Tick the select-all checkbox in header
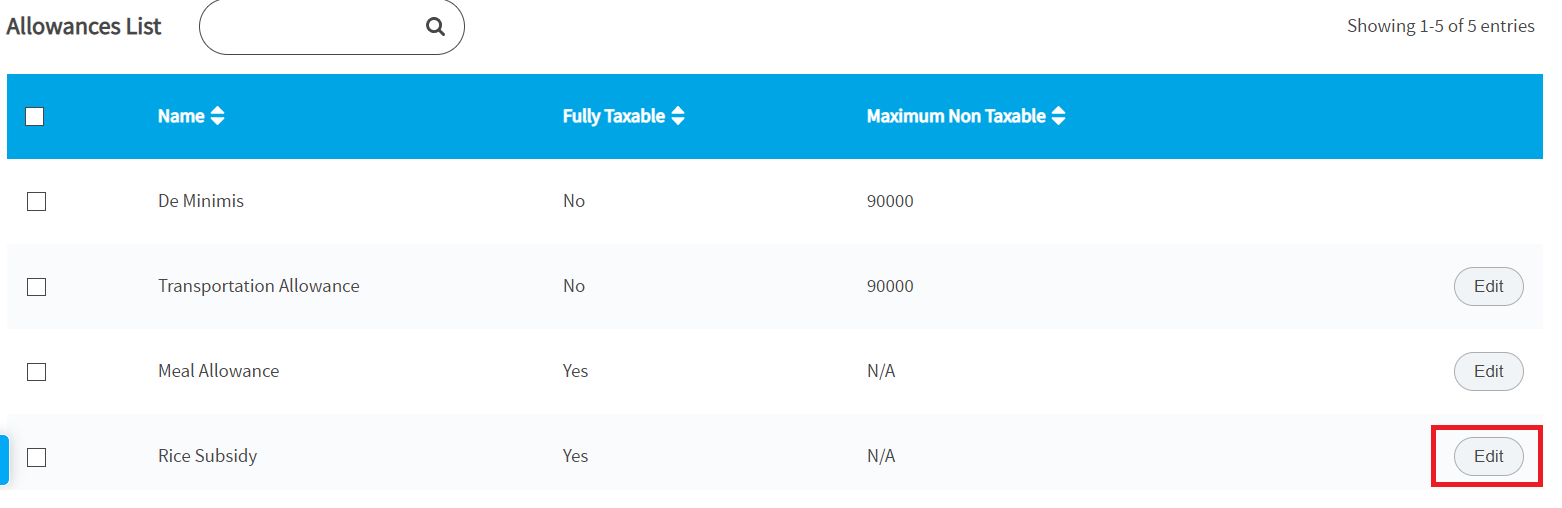Screen dimensions: 1562x508 point(35,116)
